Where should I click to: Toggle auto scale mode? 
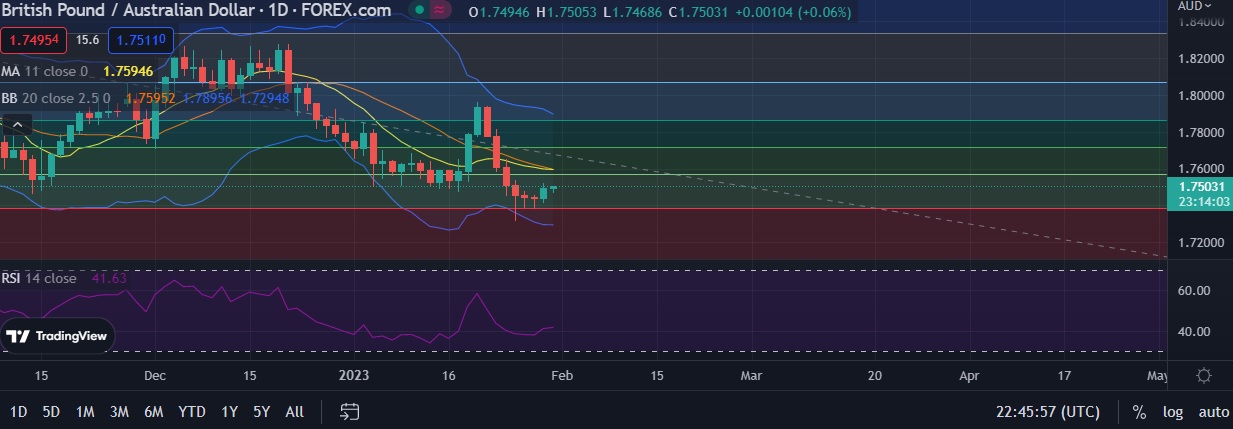1213,412
